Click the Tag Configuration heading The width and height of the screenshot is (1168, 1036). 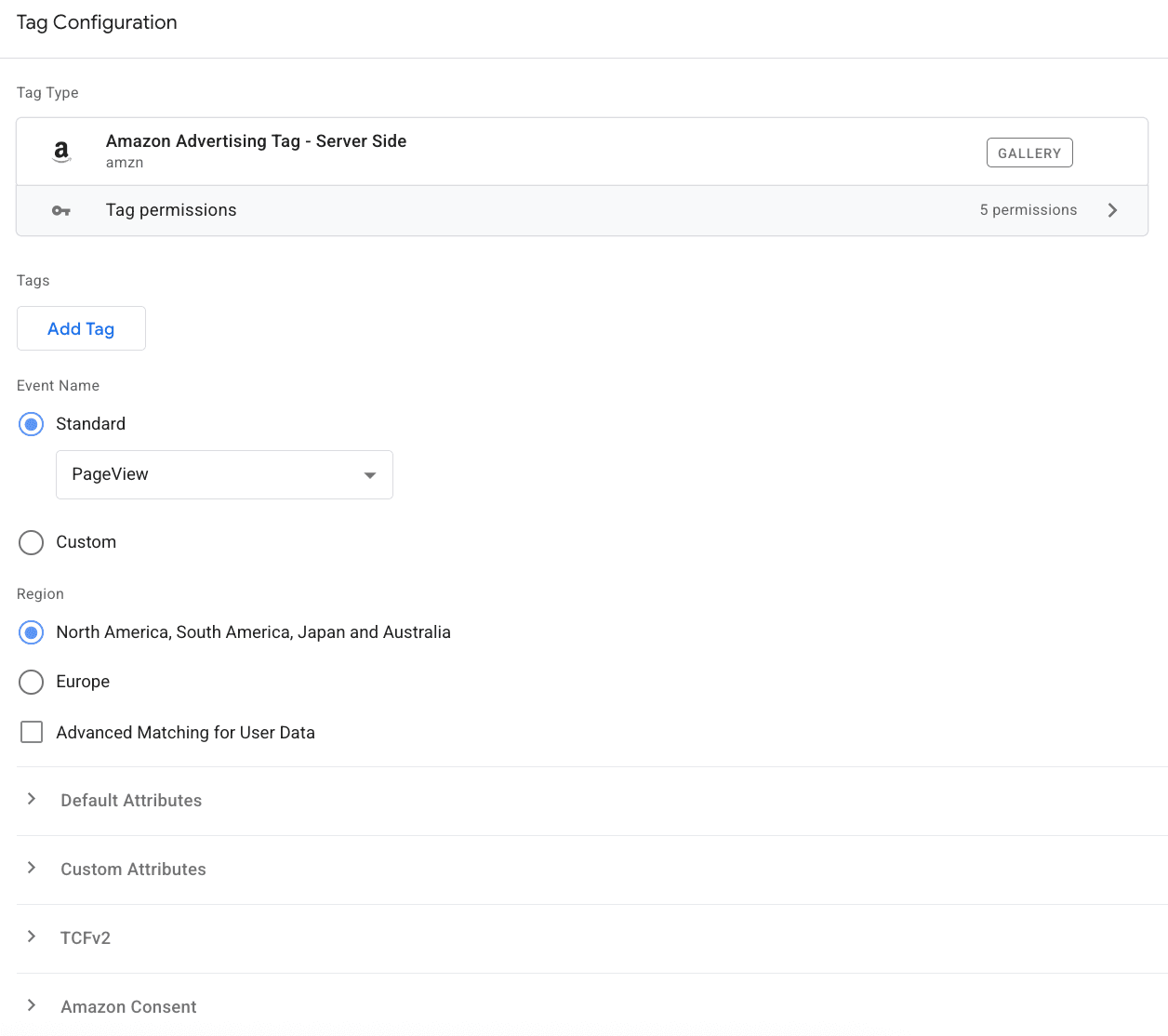point(97,22)
